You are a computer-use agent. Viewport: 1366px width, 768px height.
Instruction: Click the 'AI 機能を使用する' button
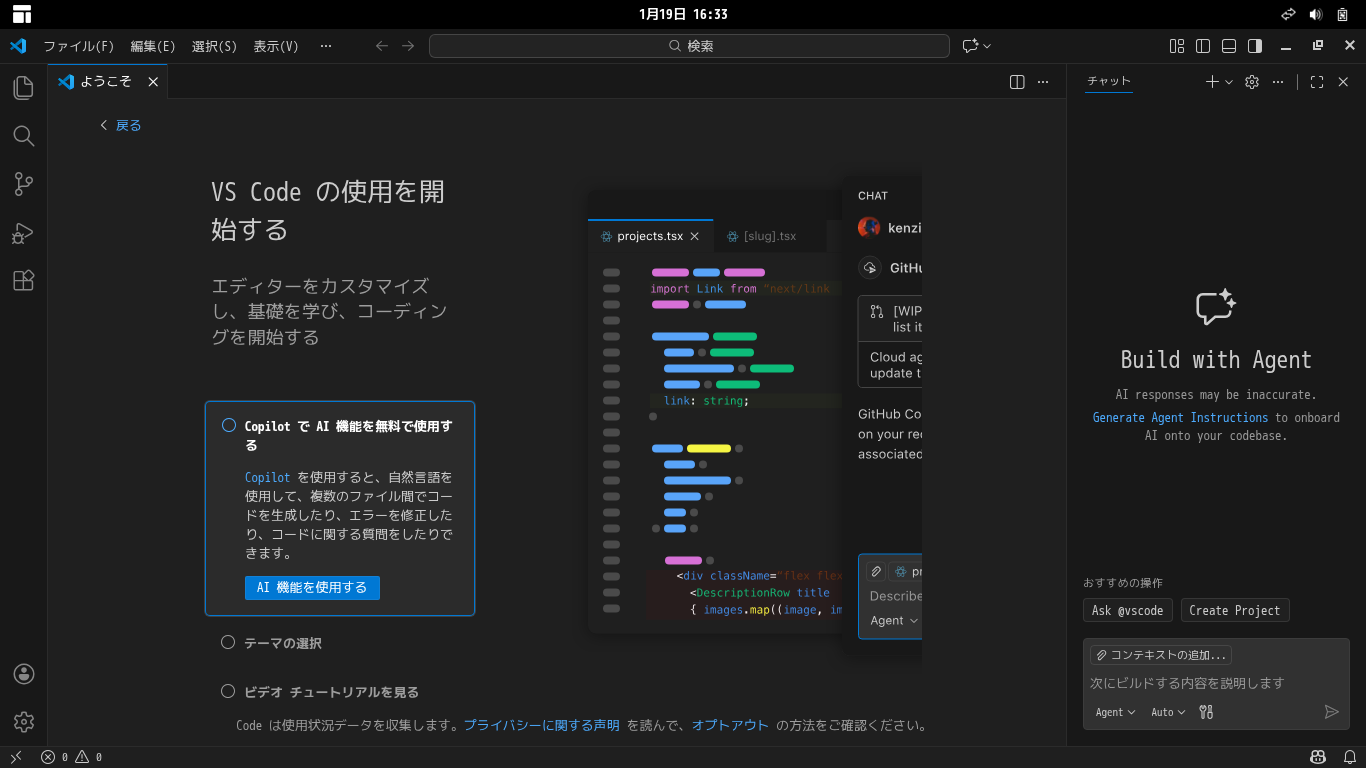pyautogui.click(x=312, y=587)
